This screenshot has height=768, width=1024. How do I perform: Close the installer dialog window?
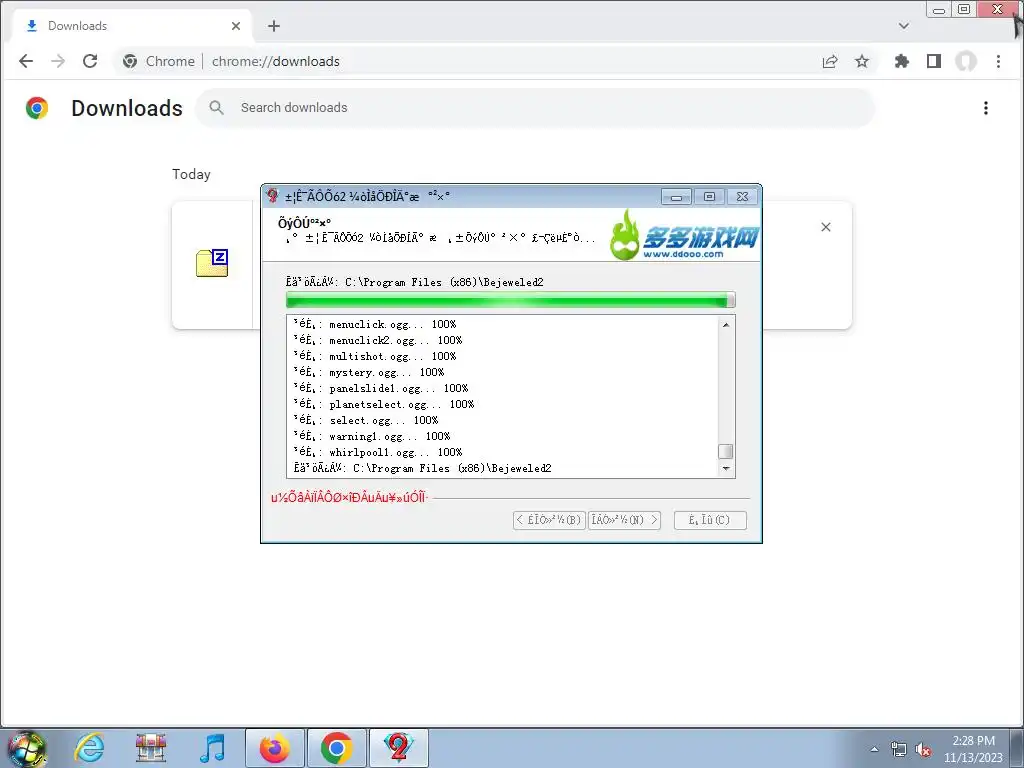[743, 197]
